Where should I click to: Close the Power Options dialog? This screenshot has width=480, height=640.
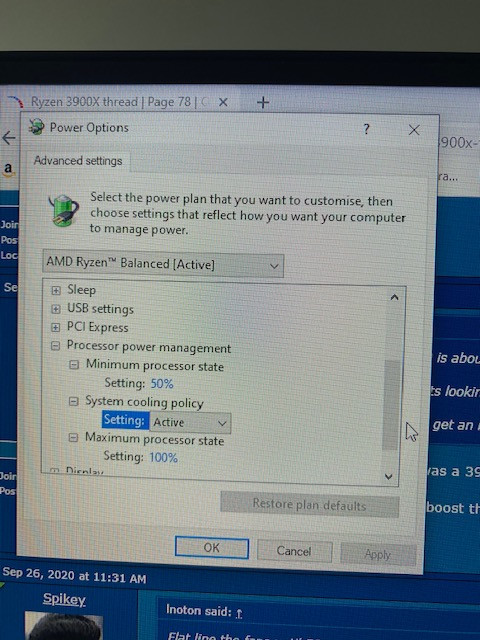click(414, 130)
